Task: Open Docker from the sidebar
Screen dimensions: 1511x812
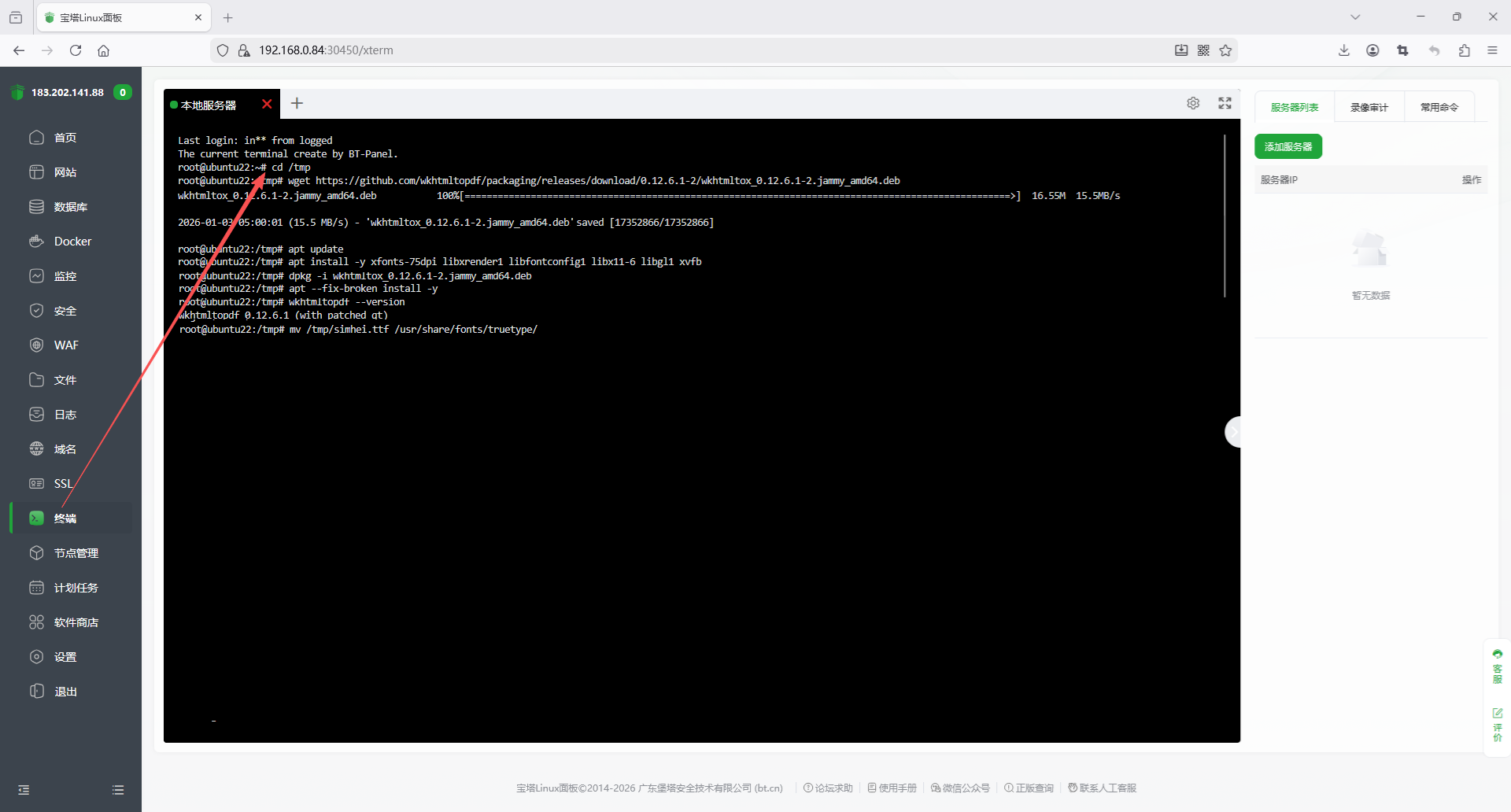Action: click(72, 242)
